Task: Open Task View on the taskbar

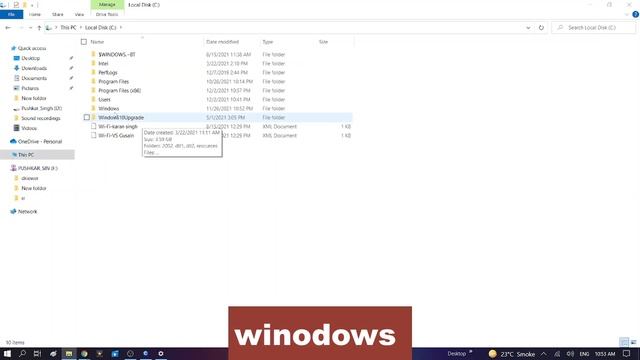Action: (x=38, y=354)
